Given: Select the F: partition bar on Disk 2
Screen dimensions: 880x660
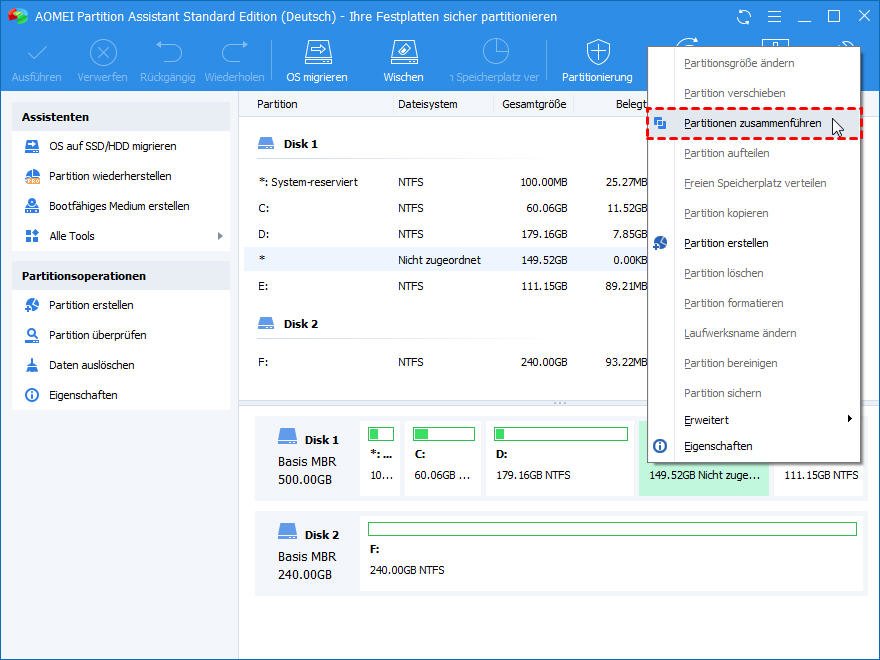Looking at the screenshot, I should pyautogui.click(x=611, y=554).
